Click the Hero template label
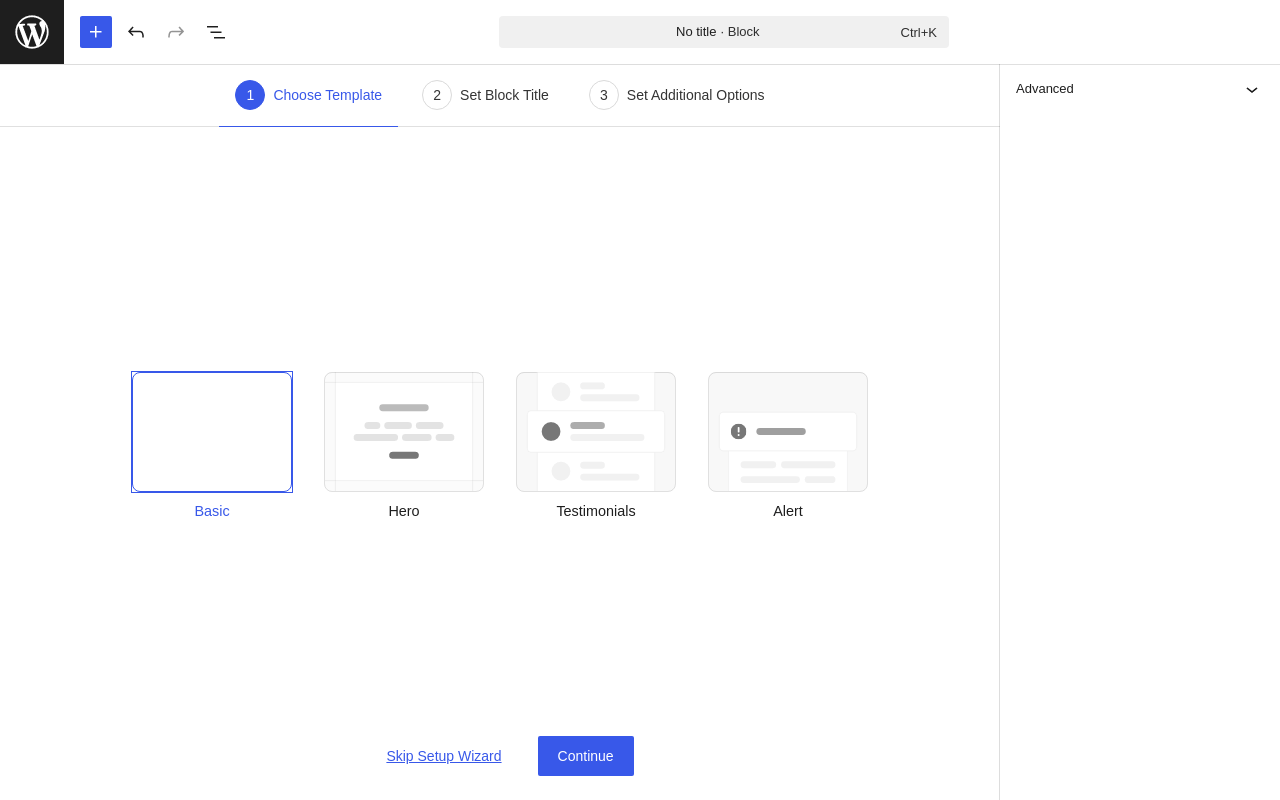Image resolution: width=1280 pixels, height=800 pixels. (x=404, y=511)
